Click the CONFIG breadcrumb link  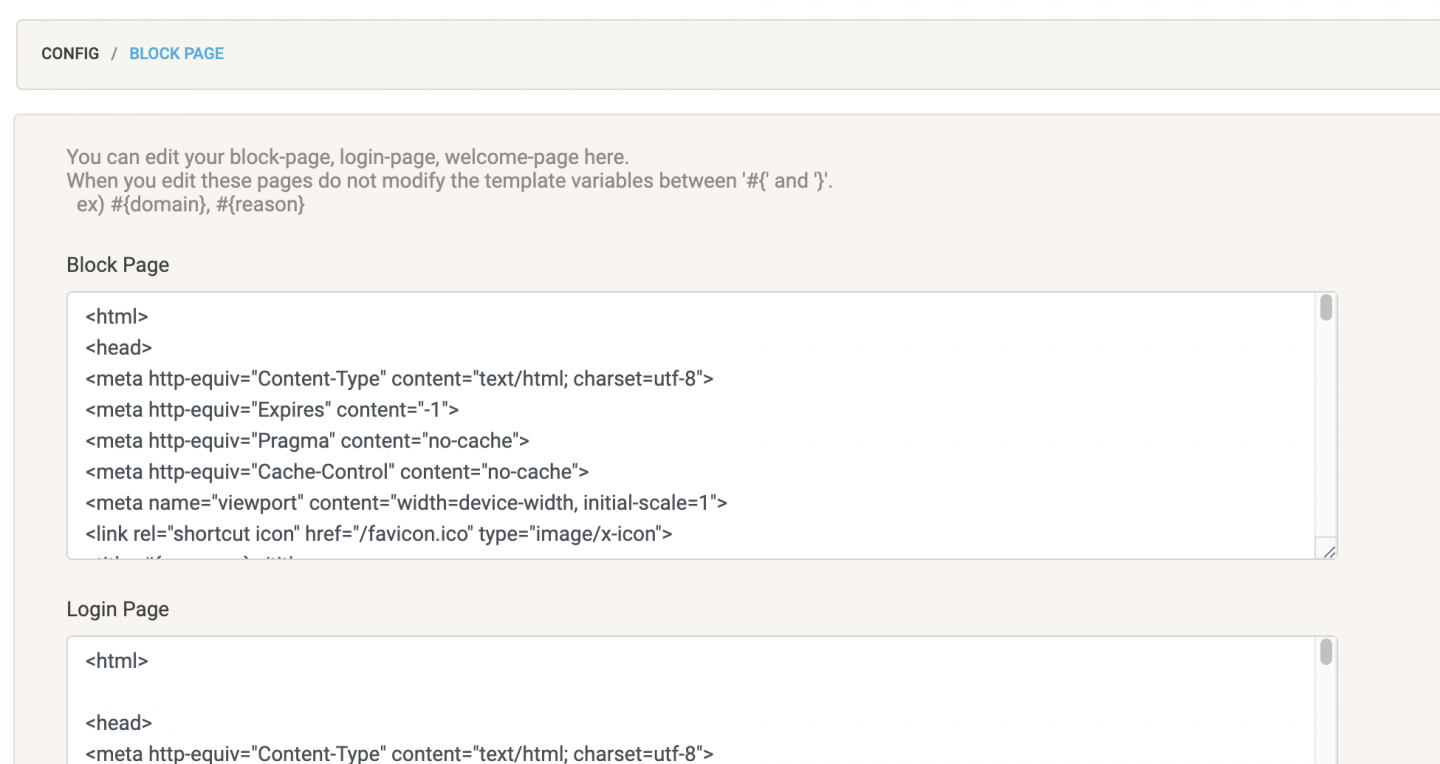[x=70, y=54]
